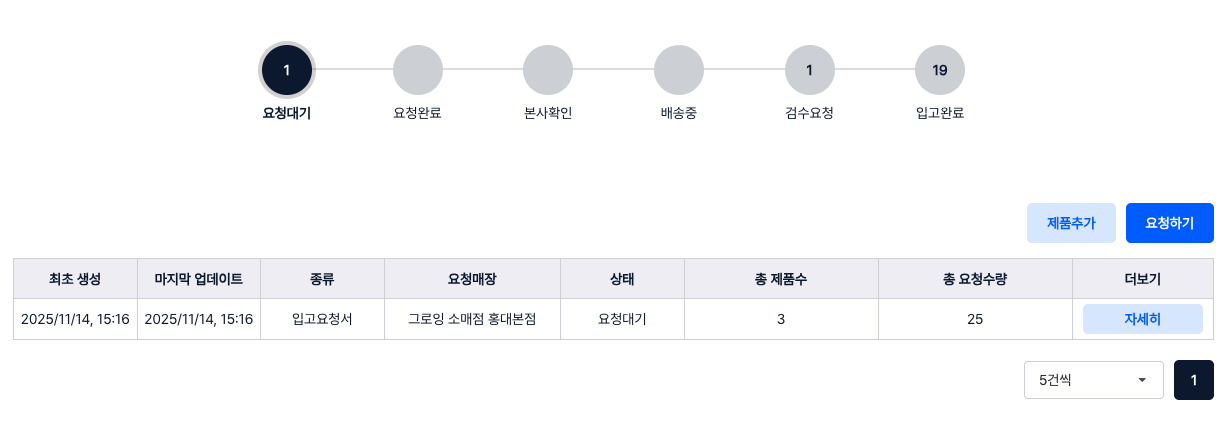Switch to the 검수요청 step circle
The height and width of the screenshot is (429, 1230).
(x=809, y=70)
